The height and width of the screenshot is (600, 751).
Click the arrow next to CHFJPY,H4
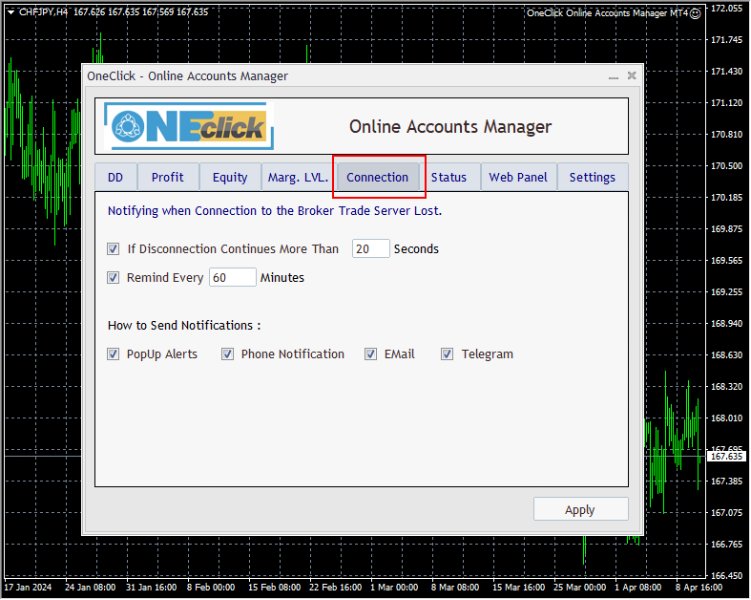(x=10, y=13)
